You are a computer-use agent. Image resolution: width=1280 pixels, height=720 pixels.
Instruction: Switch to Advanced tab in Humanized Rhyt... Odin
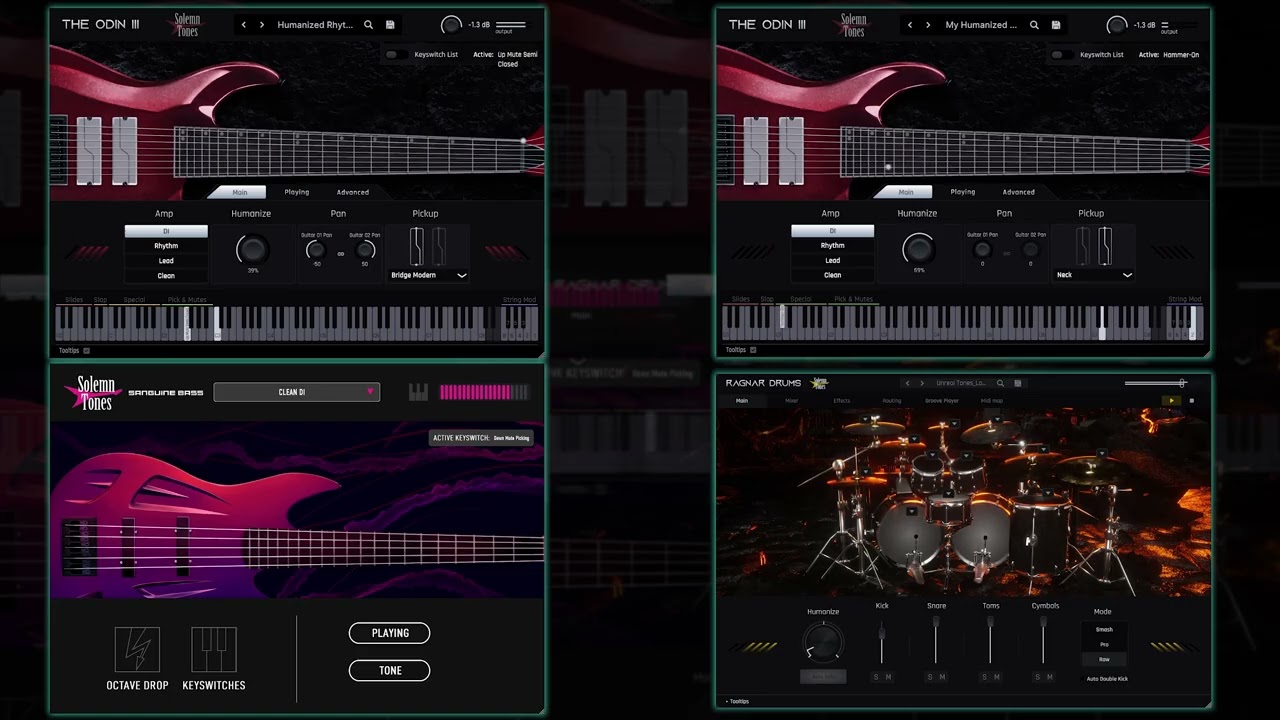[x=352, y=192]
